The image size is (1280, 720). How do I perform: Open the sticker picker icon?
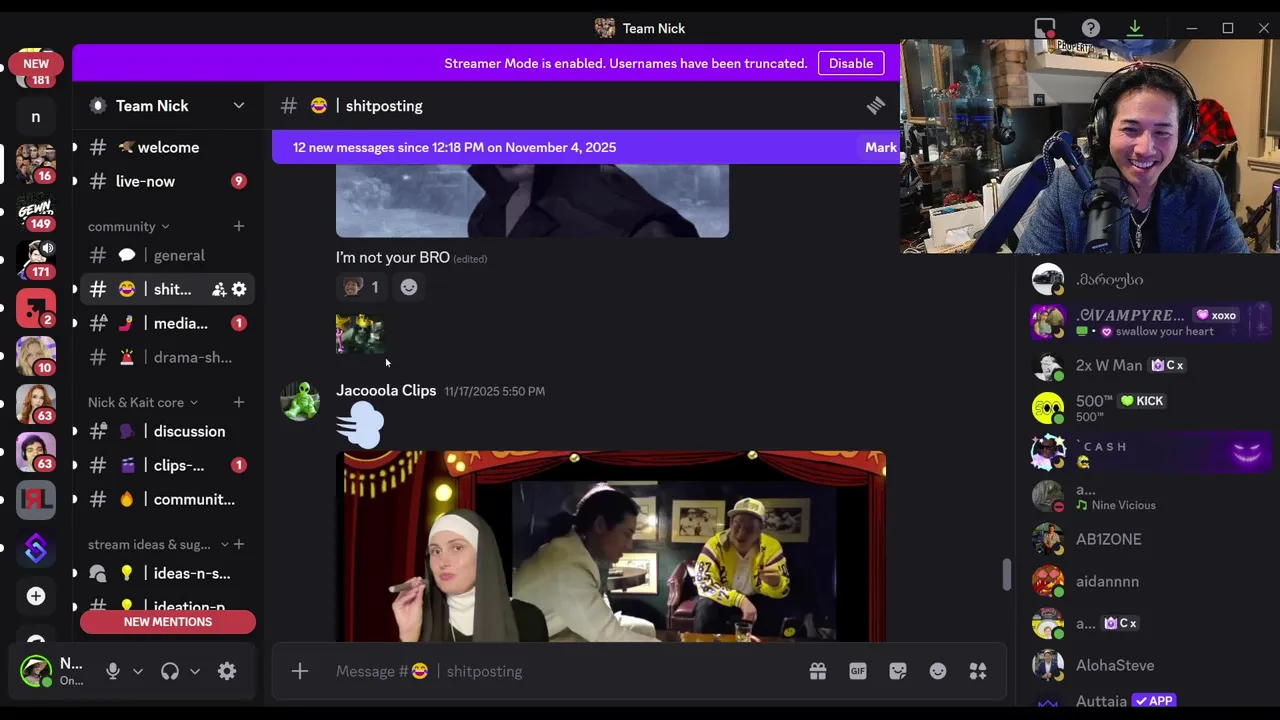coord(898,671)
